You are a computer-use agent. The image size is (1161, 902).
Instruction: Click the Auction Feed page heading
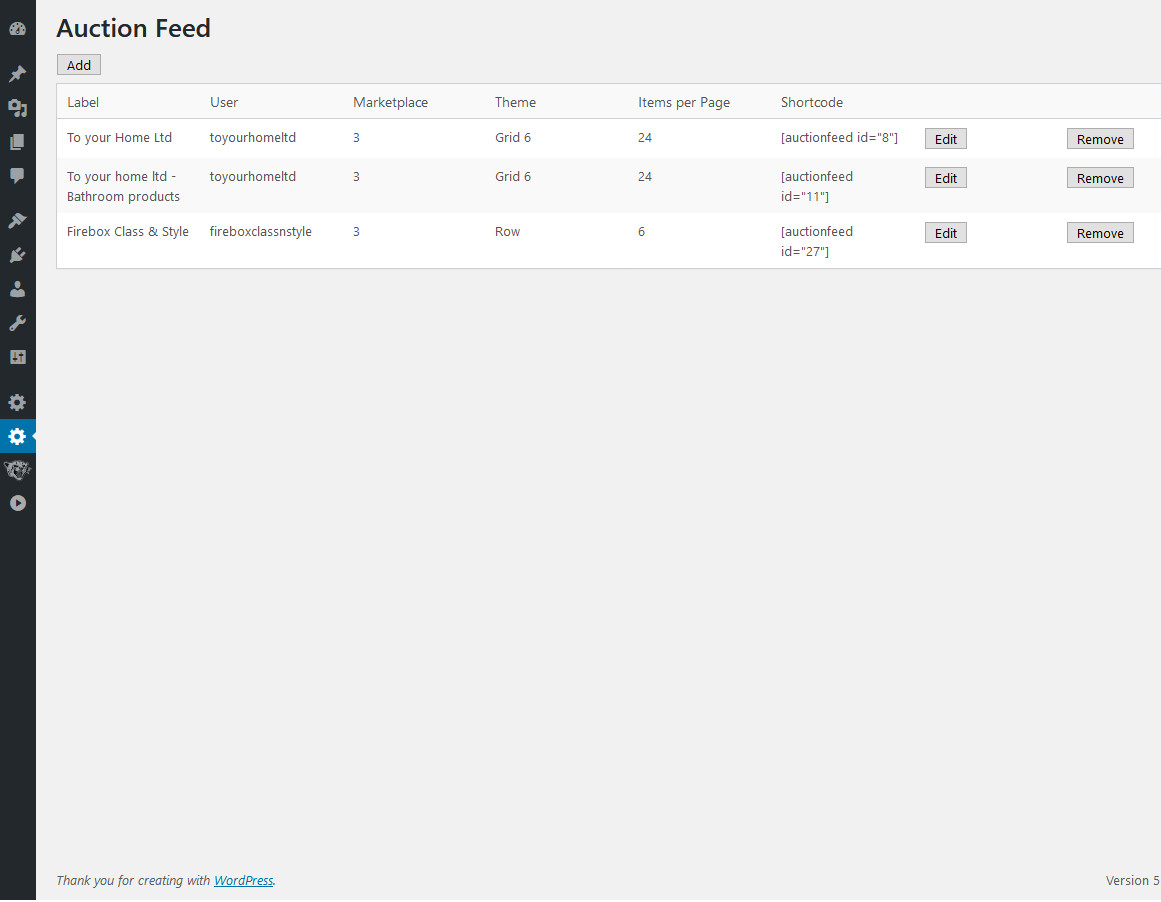tap(133, 28)
